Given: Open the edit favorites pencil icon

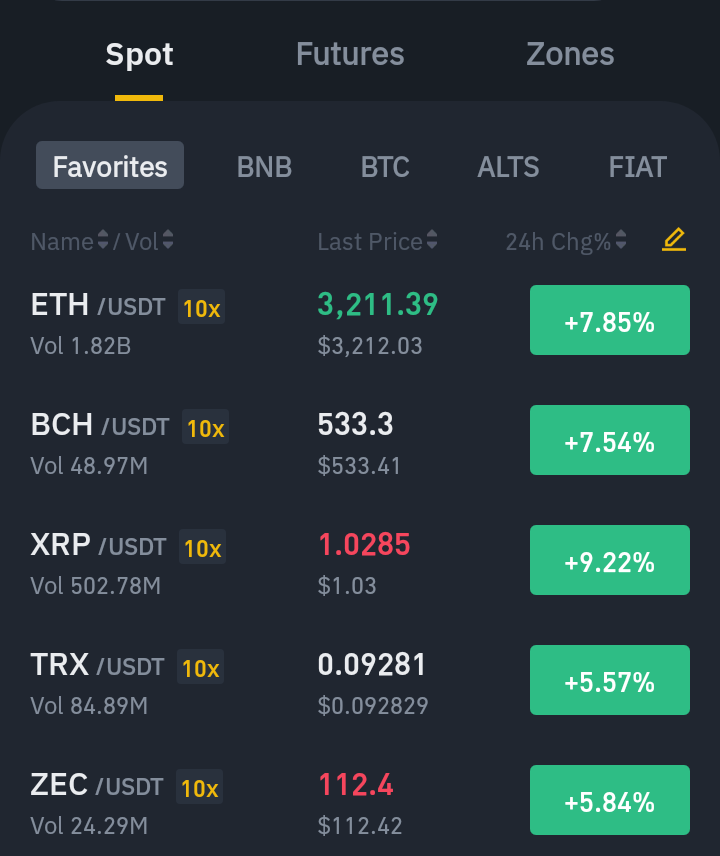Looking at the screenshot, I should point(674,240).
